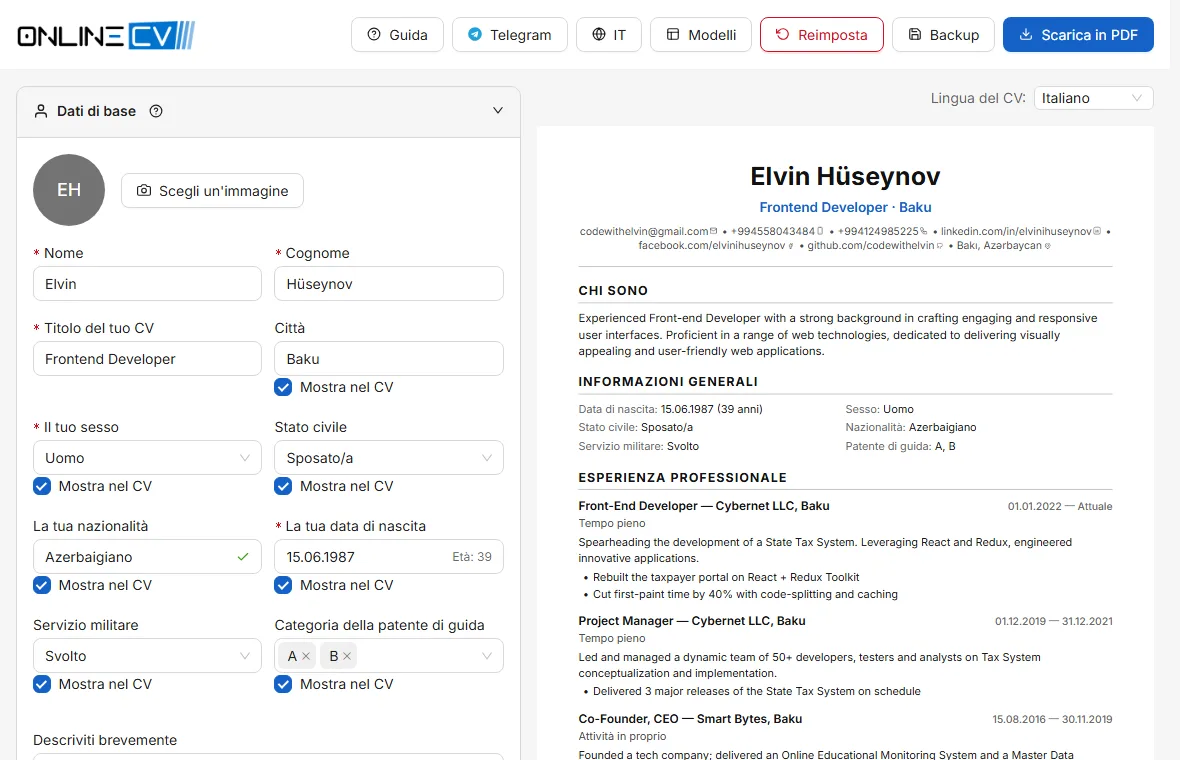Remove the A licence category tag

pos(306,656)
